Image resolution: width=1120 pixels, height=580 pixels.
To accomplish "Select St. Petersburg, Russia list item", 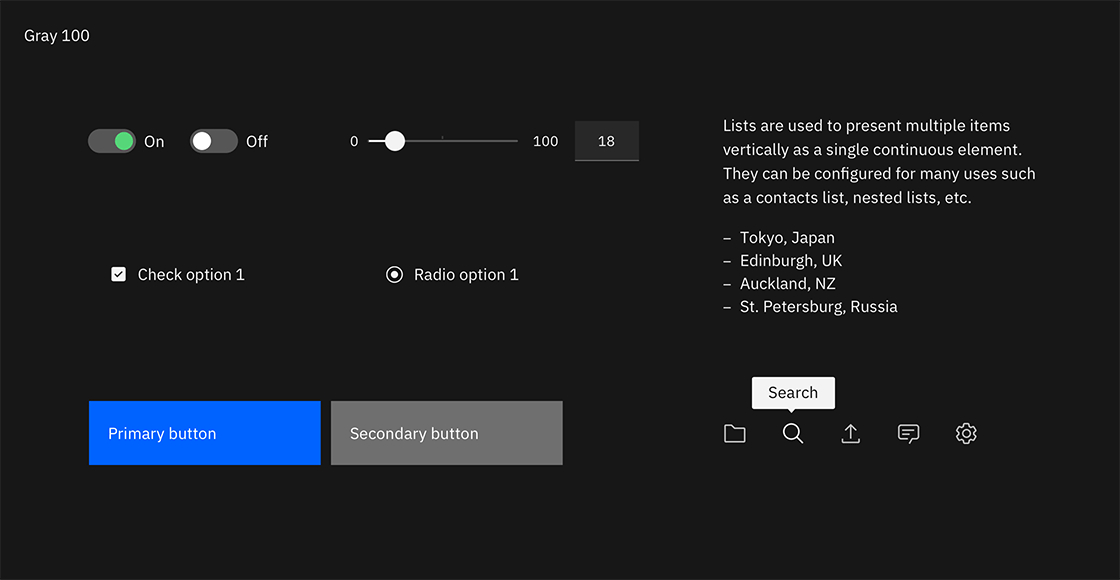I will pos(818,306).
